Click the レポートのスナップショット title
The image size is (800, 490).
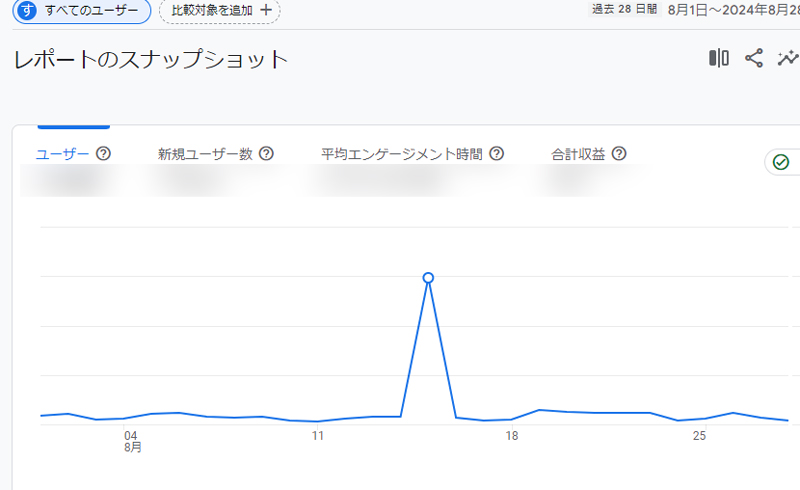[x=151, y=60]
